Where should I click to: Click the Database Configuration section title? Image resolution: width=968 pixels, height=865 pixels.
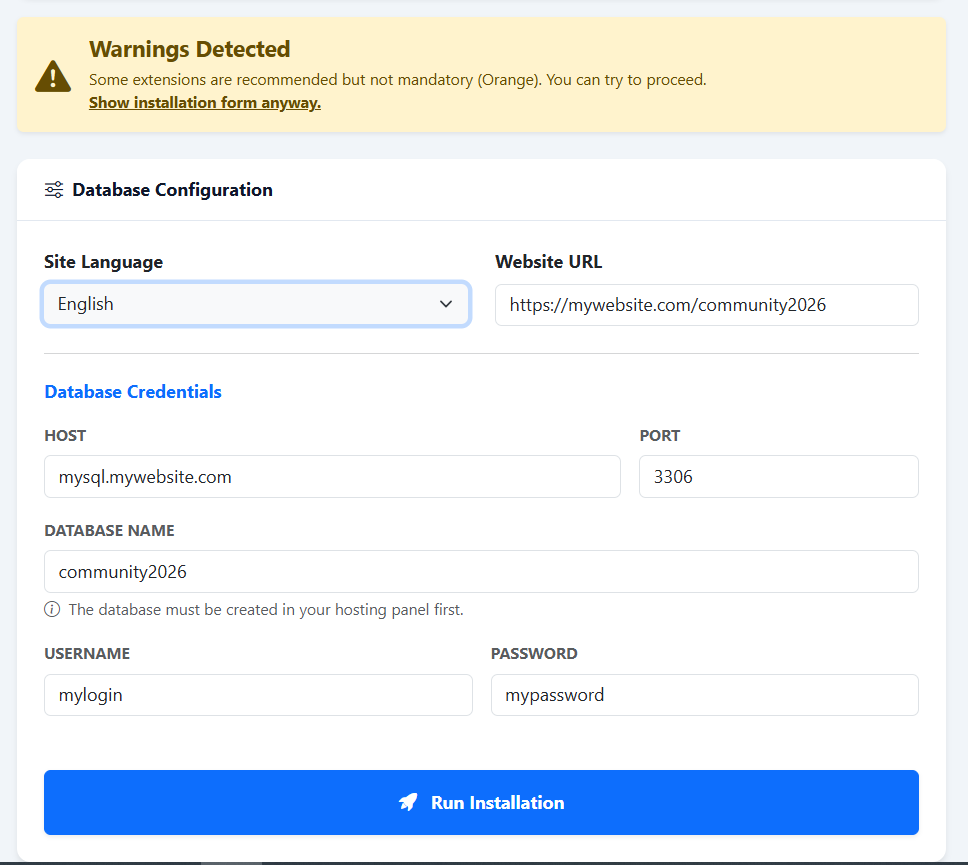click(172, 190)
